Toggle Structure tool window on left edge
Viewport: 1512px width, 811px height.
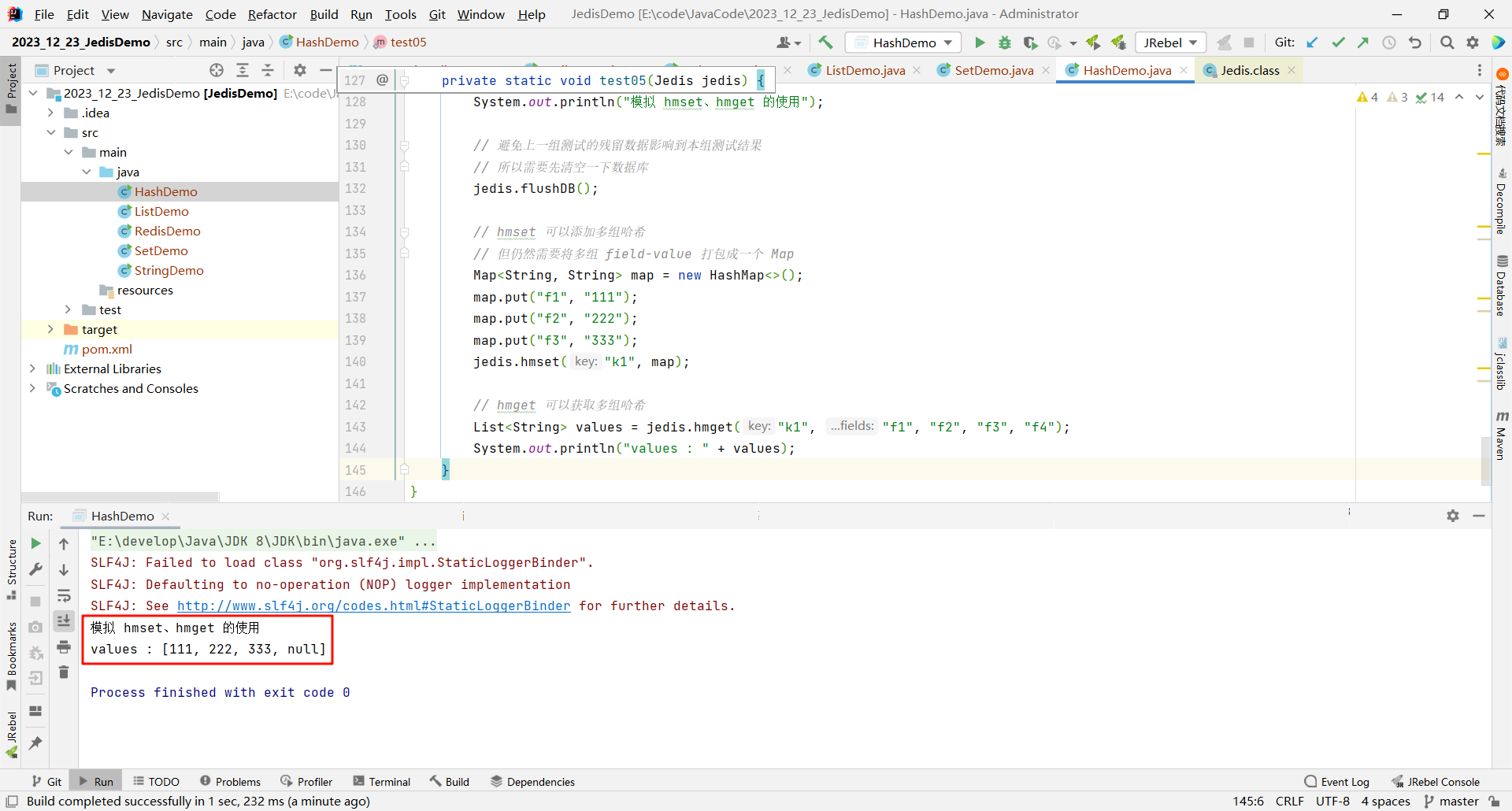point(11,569)
